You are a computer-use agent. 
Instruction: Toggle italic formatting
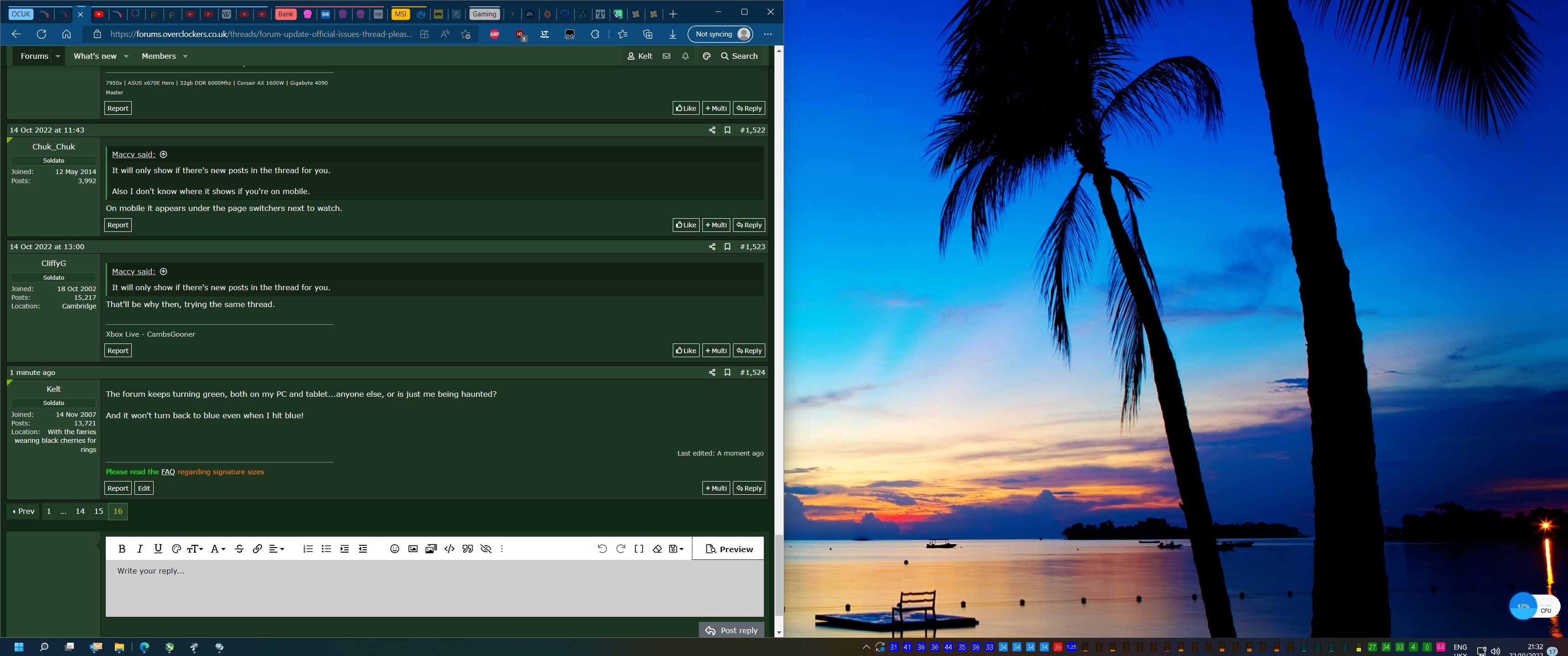point(140,549)
